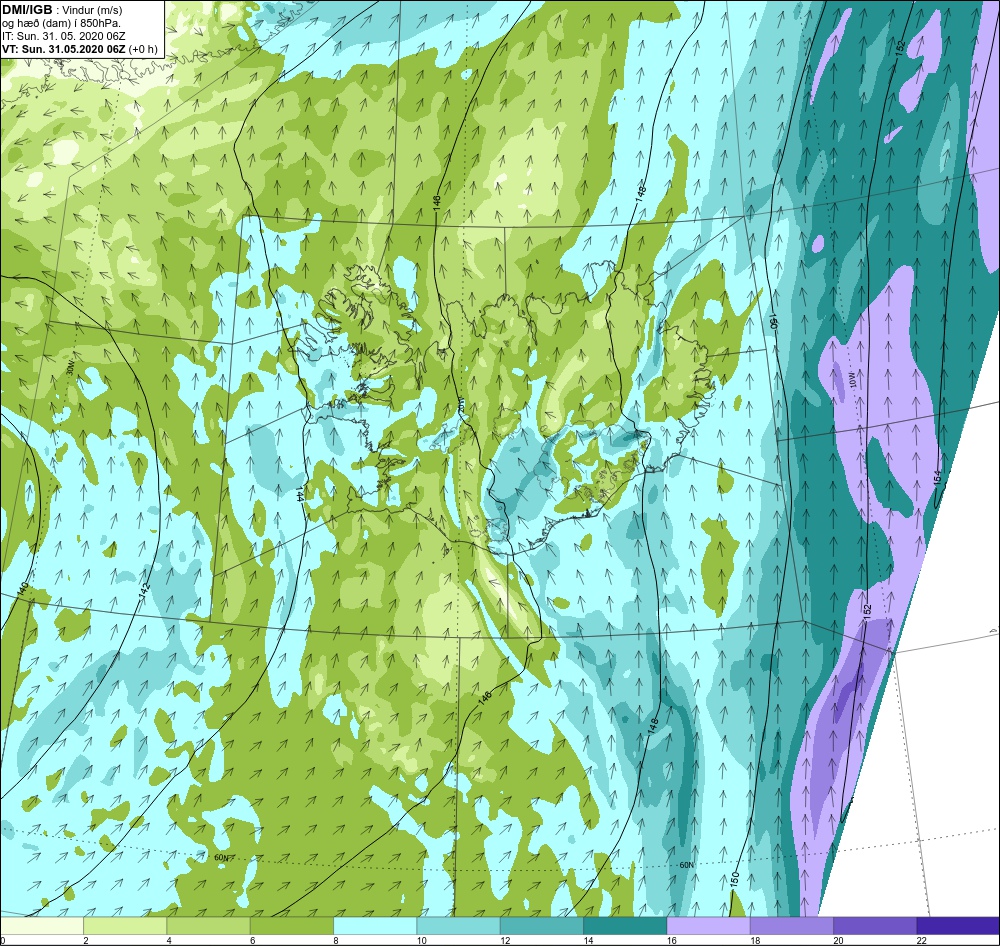
Task: Select the legend tick label '22'
Action: tap(922, 940)
